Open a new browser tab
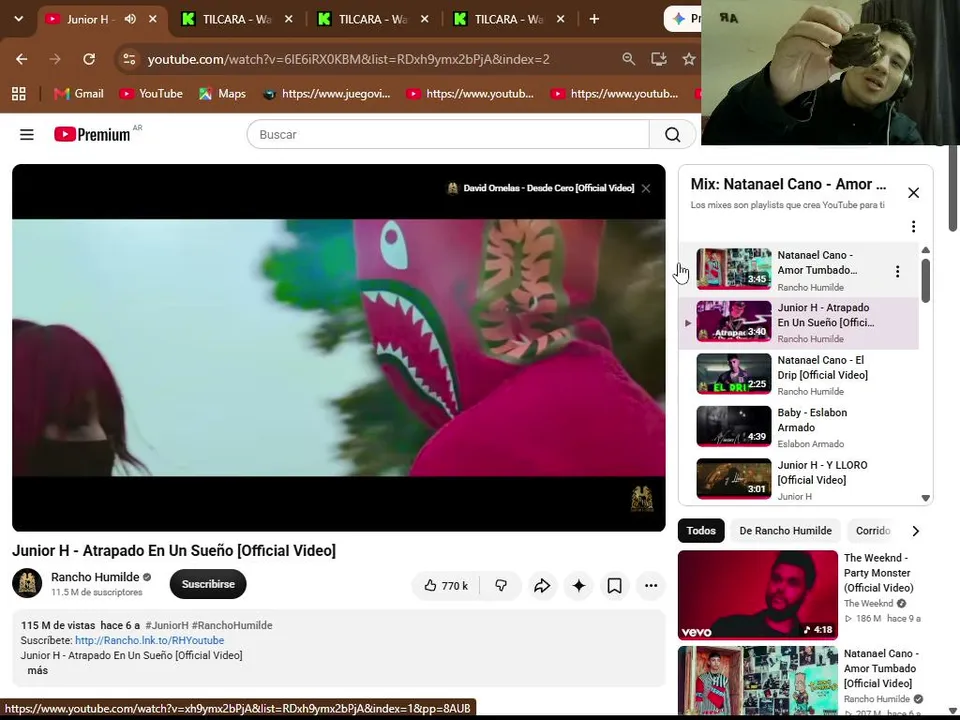 594,19
